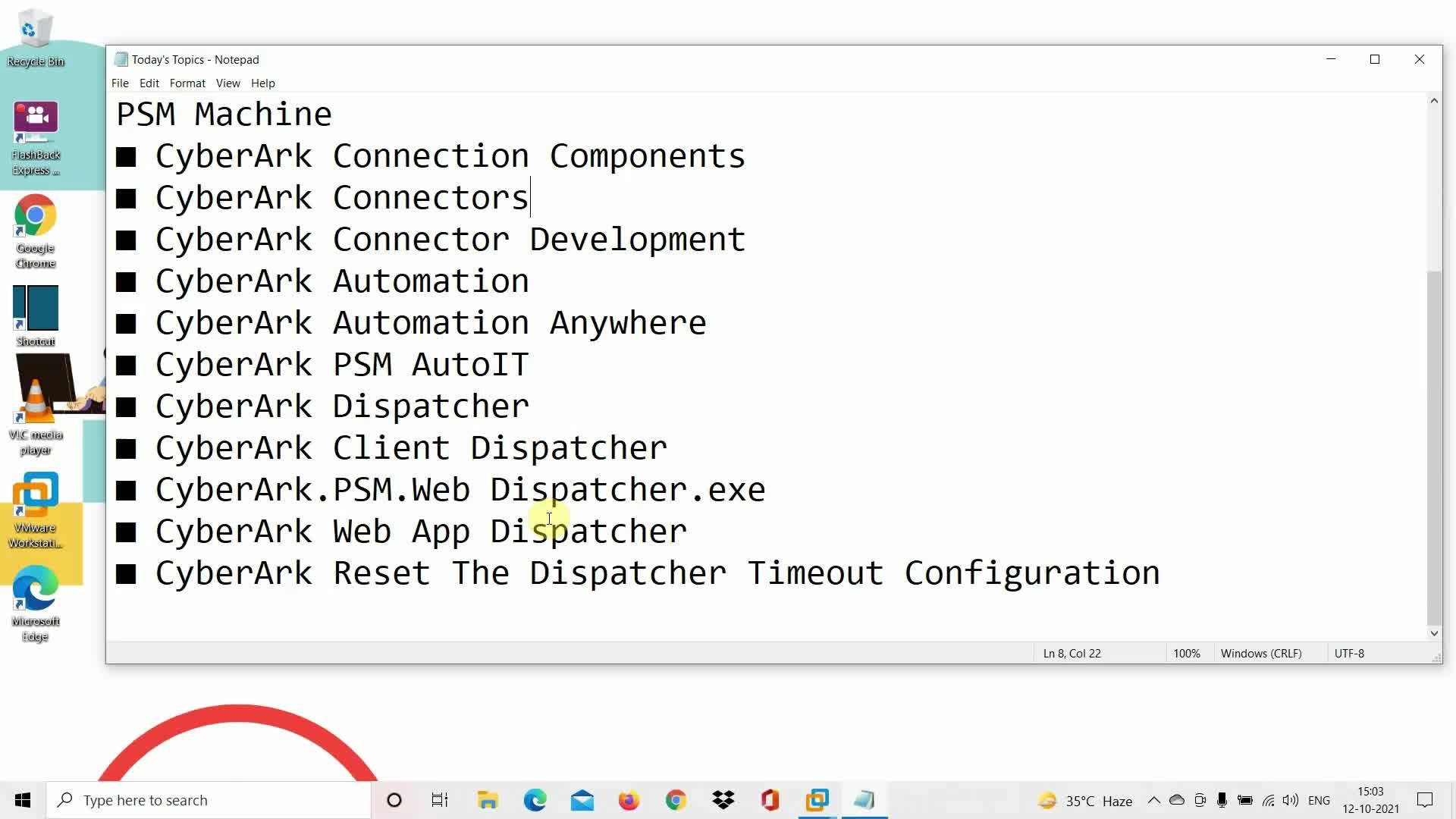Show hidden tray icons chevron
1456x819 pixels.
point(1153,800)
